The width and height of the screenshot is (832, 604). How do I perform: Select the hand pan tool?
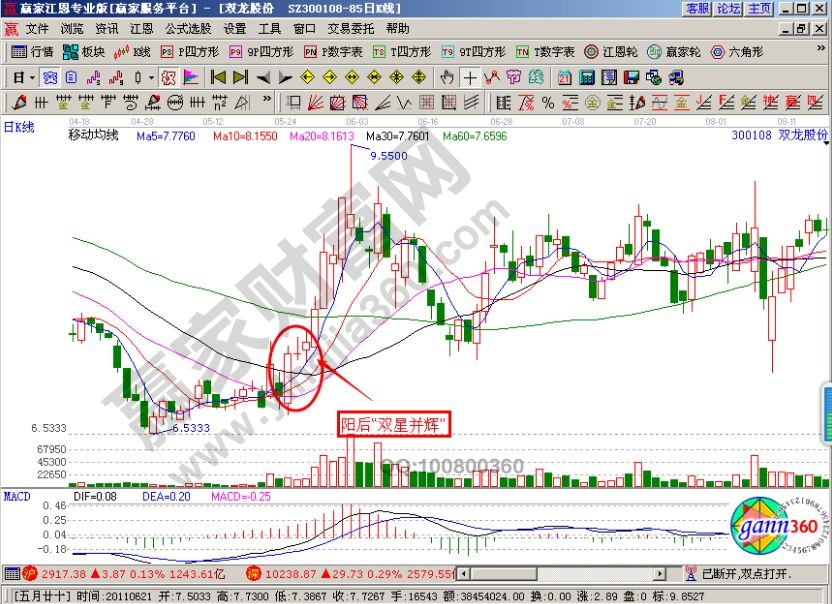tap(447, 77)
